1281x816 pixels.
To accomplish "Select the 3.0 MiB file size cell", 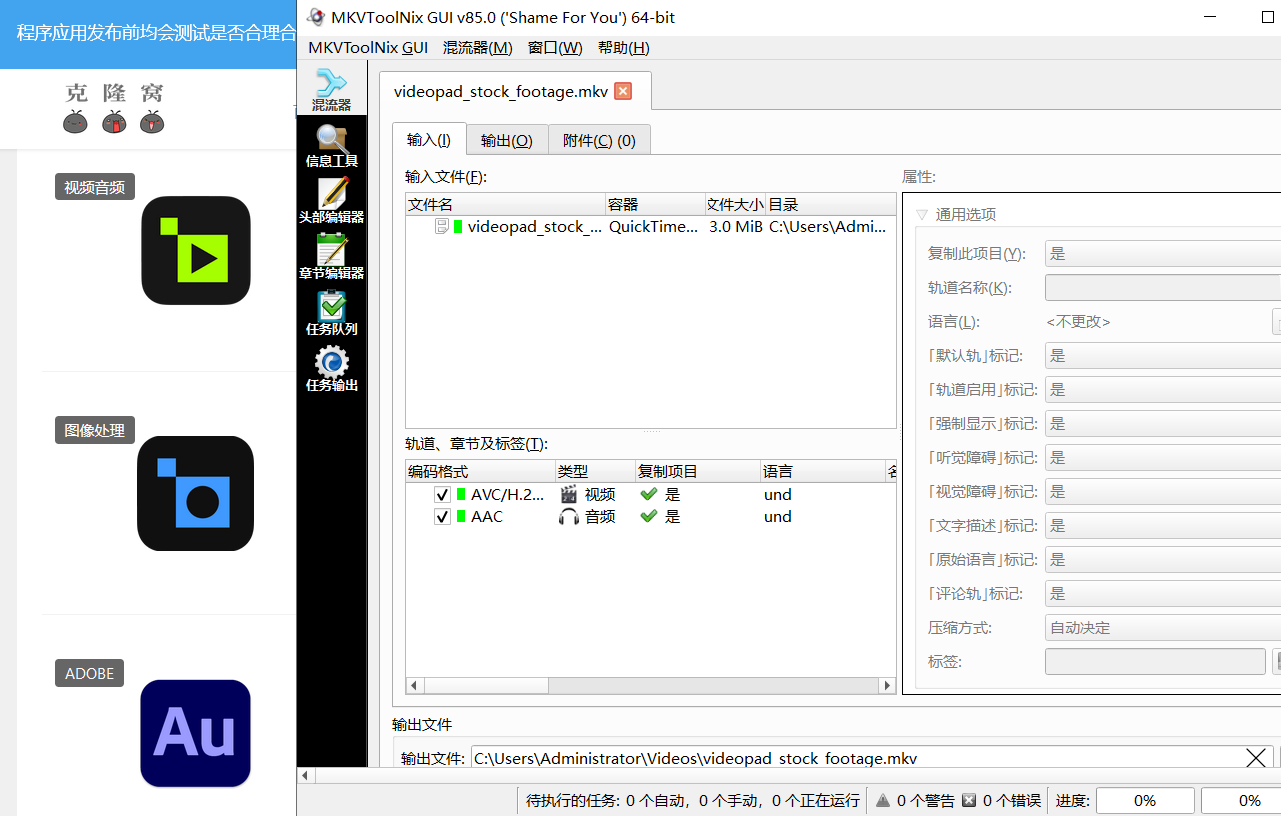I will click(x=735, y=227).
